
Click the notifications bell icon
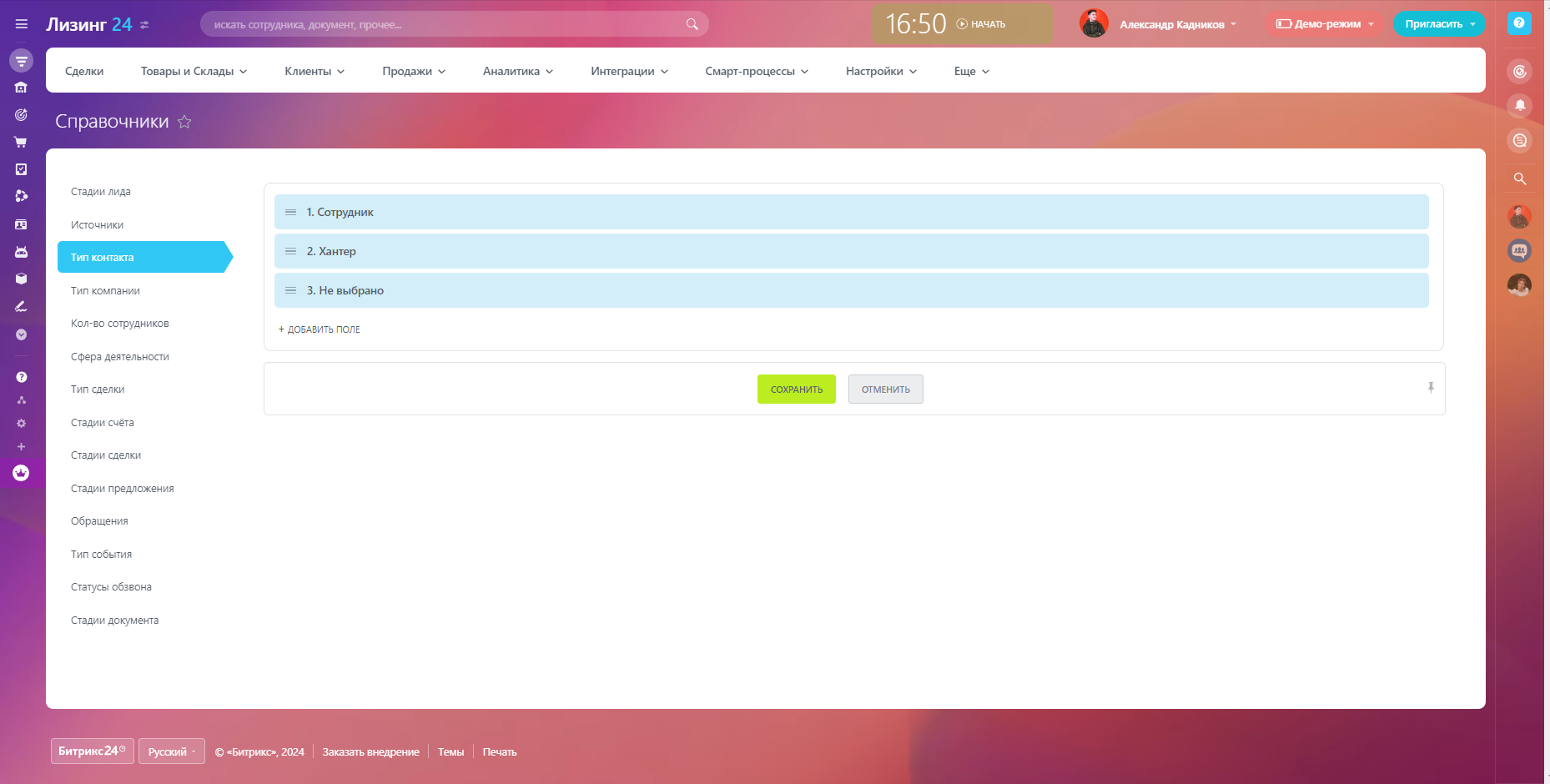click(1519, 105)
